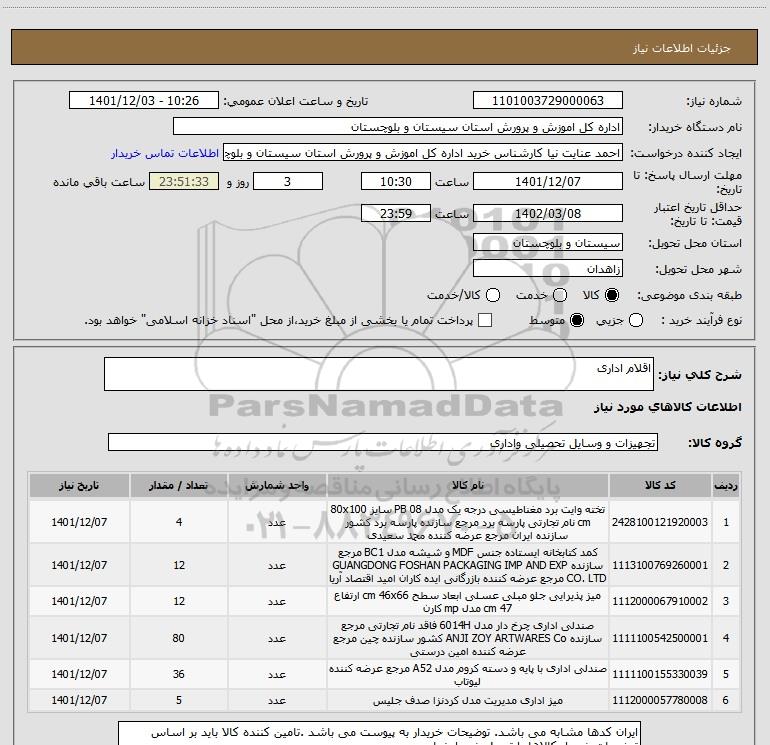The height and width of the screenshot is (745, 770).
Task: Select item code 1113100769260001
Action: coord(660,565)
